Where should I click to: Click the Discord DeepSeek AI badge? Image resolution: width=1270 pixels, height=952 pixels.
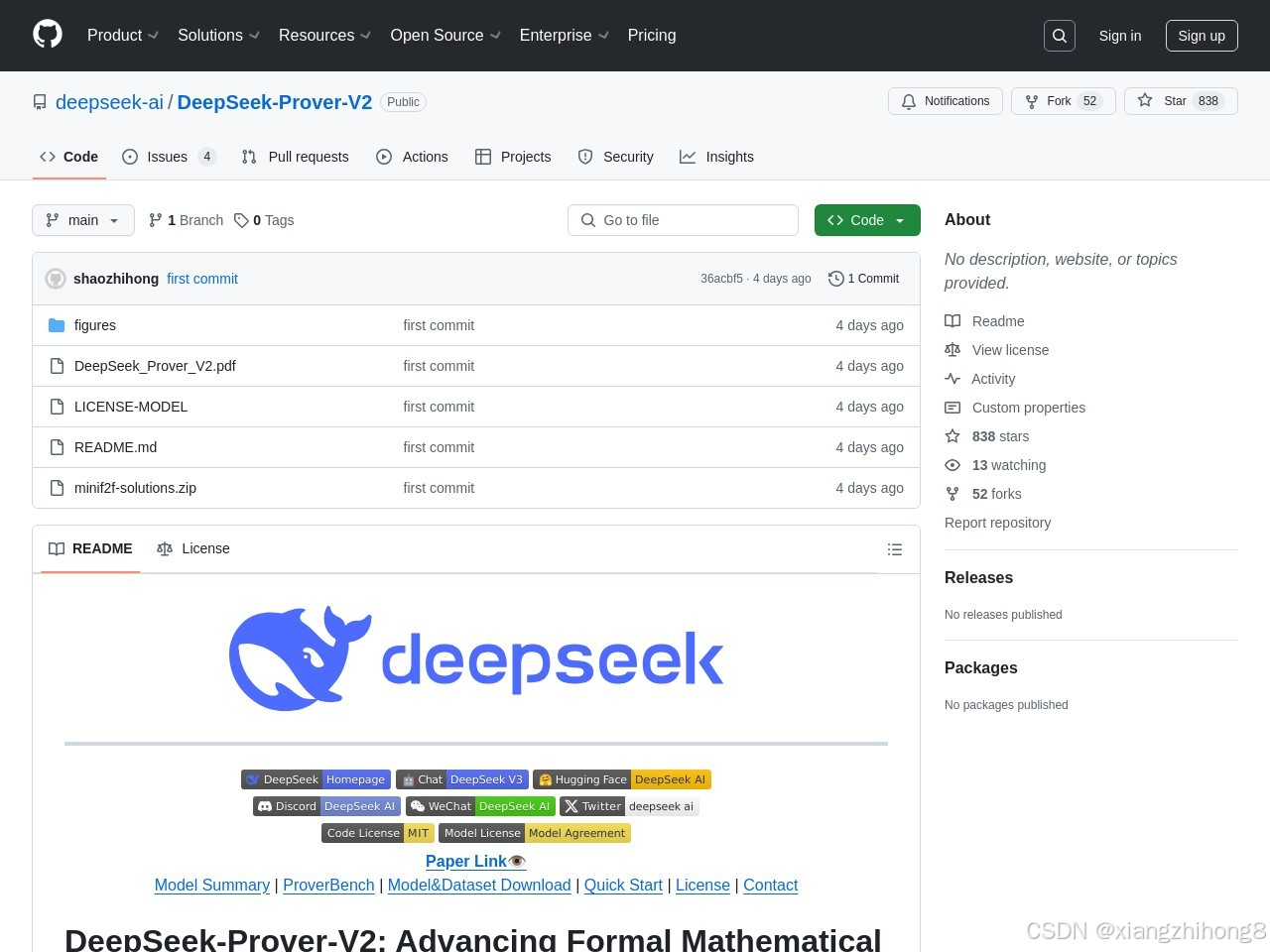[x=326, y=806]
